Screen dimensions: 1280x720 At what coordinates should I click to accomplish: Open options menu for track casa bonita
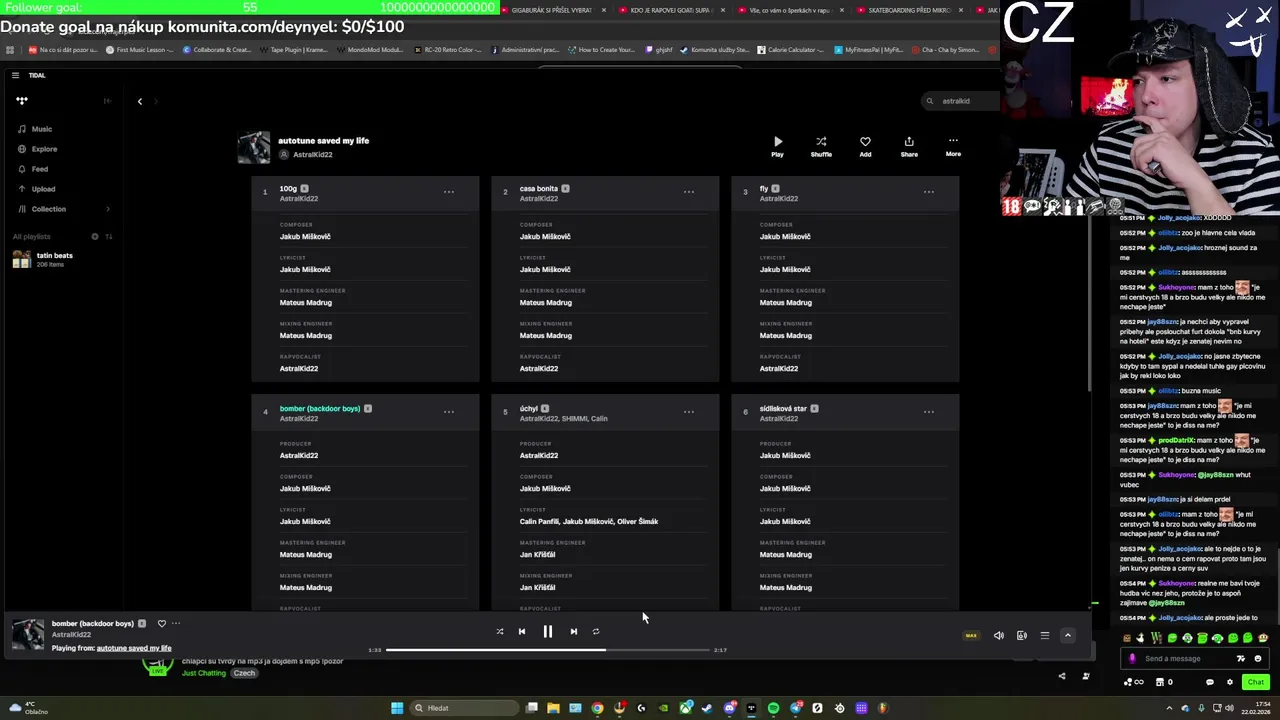point(689,192)
